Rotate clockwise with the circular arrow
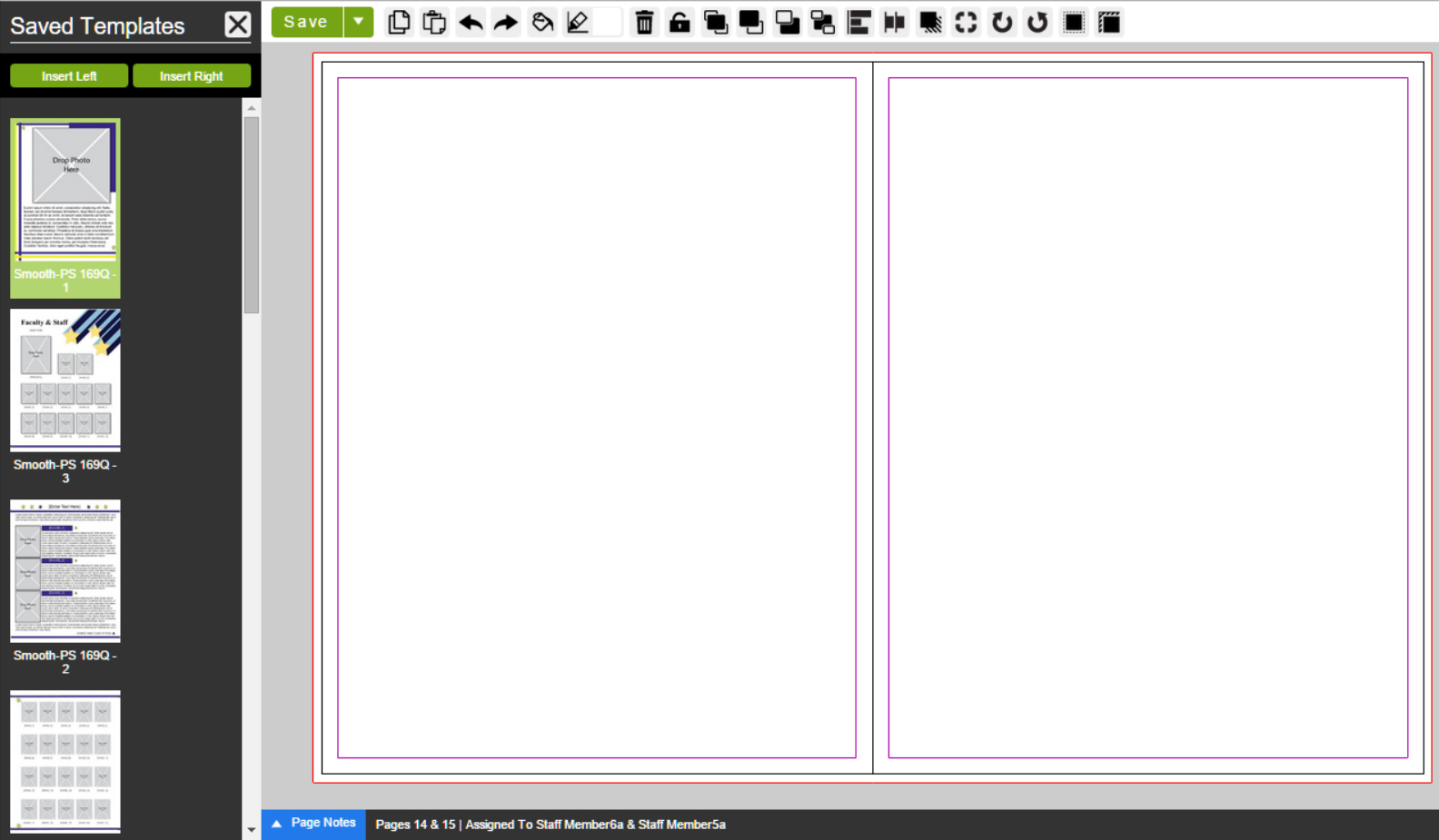The height and width of the screenshot is (840, 1439). 1002,22
